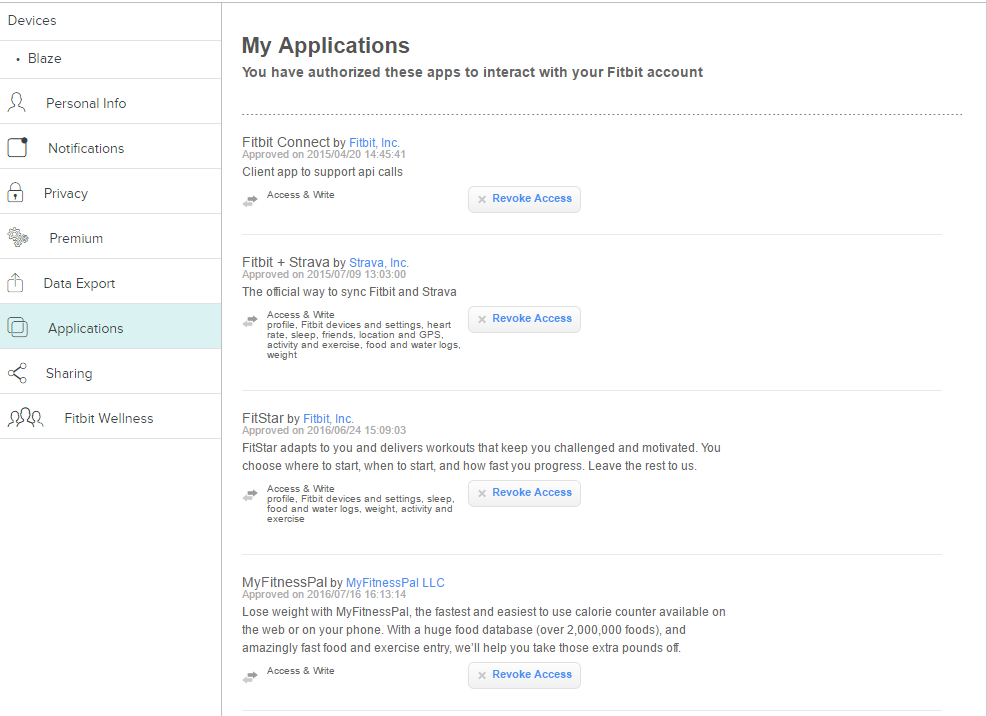Click the Privacy padlock icon
The height and width of the screenshot is (716, 987).
16,192
